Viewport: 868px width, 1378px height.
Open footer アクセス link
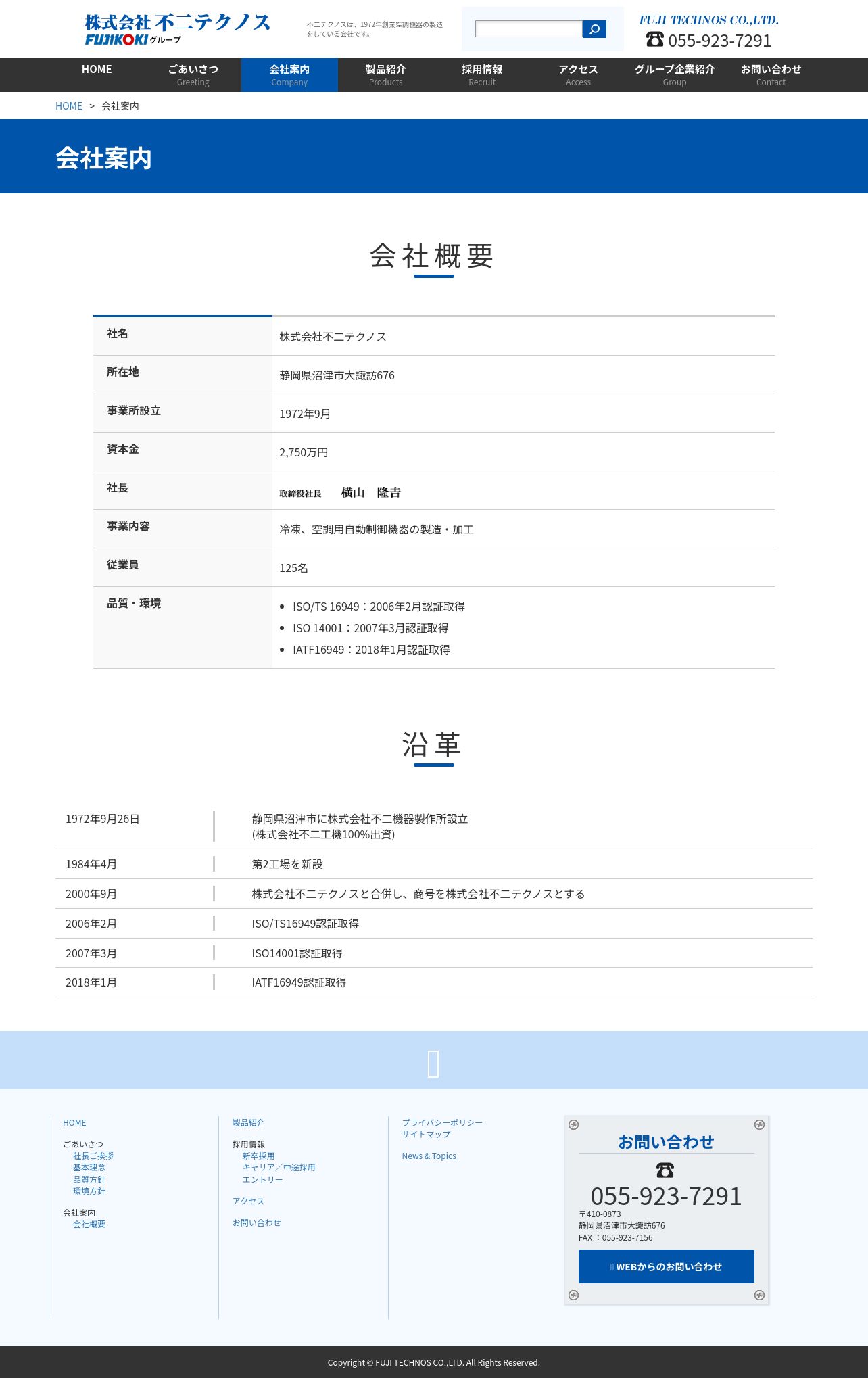click(x=249, y=1201)
